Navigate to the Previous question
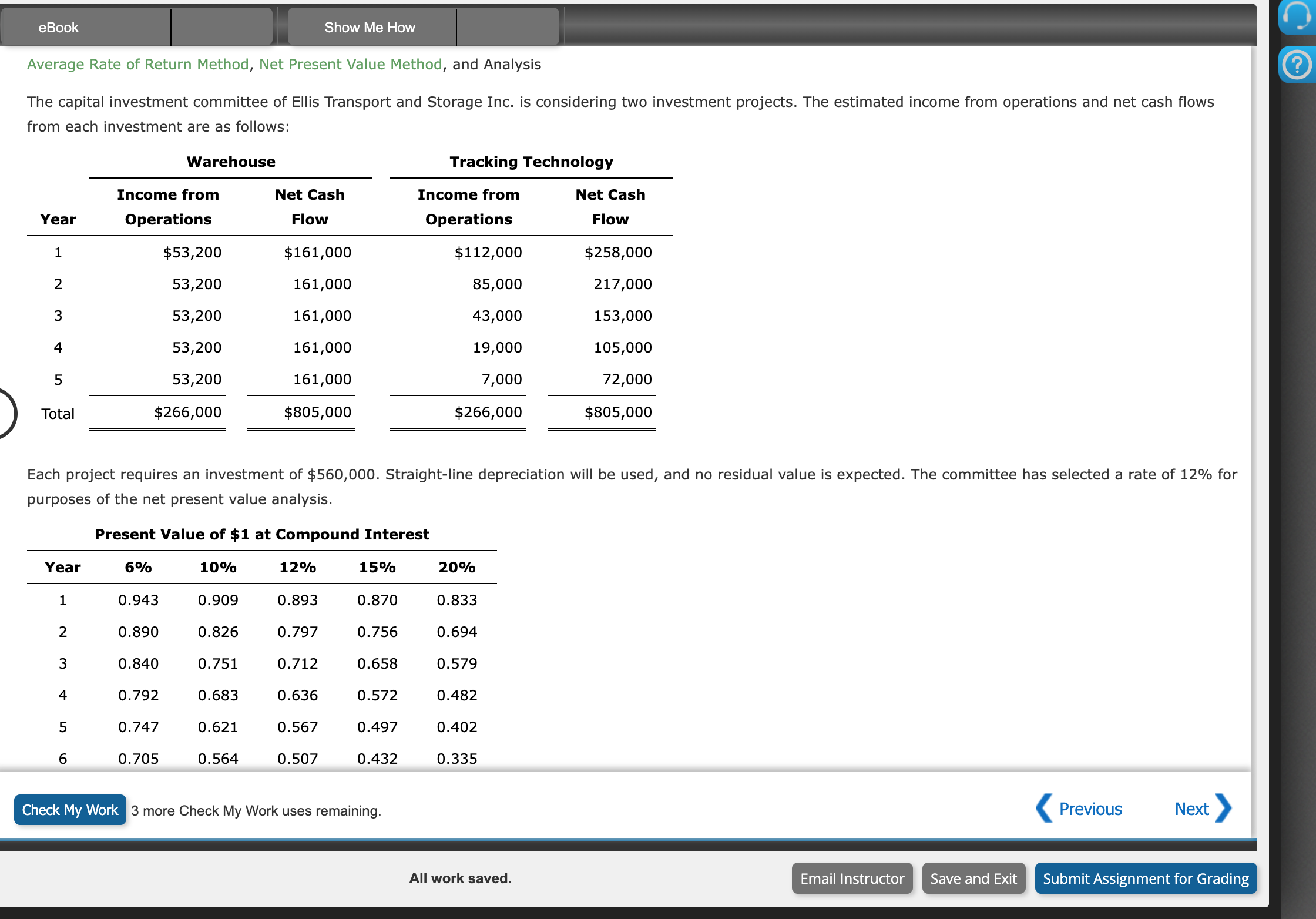This screenshot has height=919, width=1316. tap(1089, 809)
